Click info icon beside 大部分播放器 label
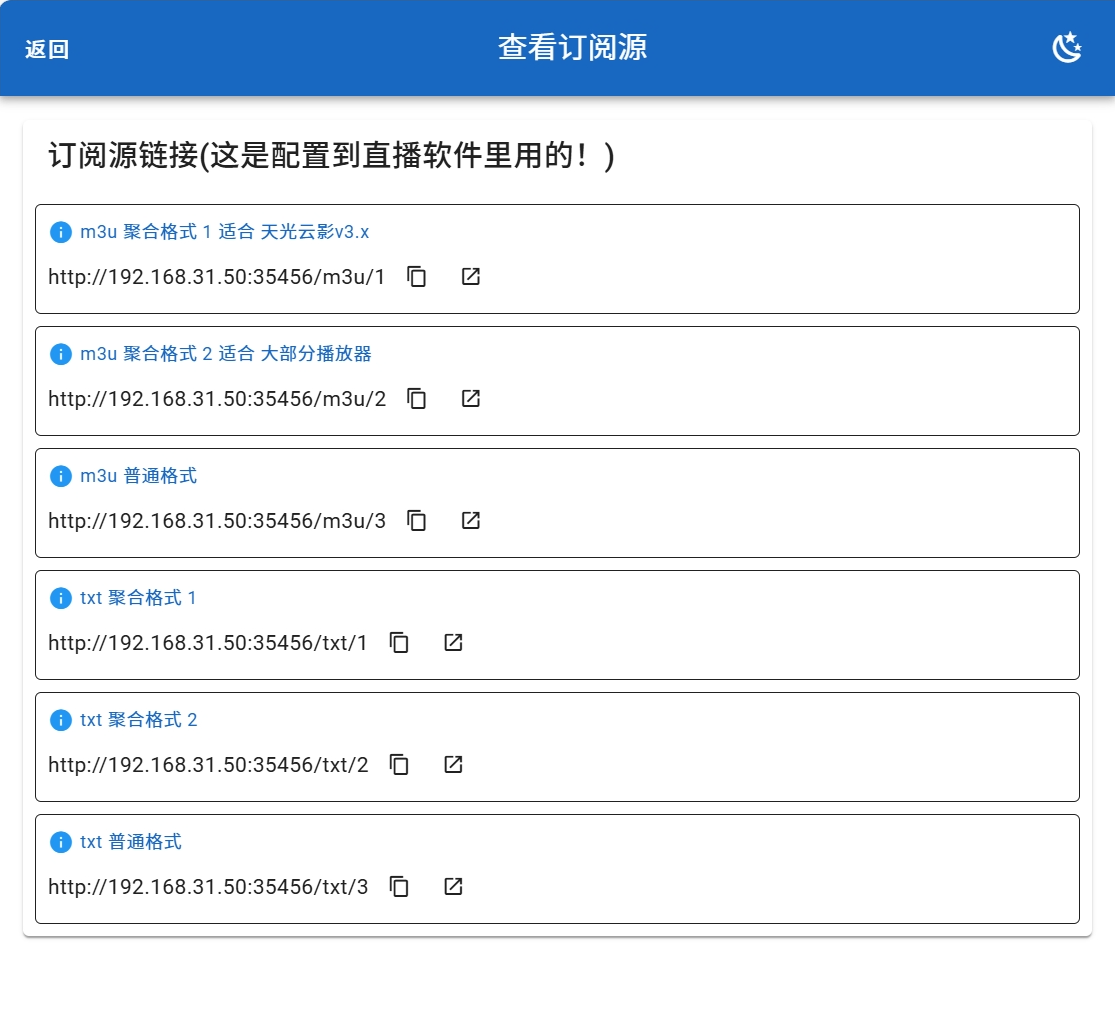This screenshot has height=1031, width=1115. pos(60,354)
